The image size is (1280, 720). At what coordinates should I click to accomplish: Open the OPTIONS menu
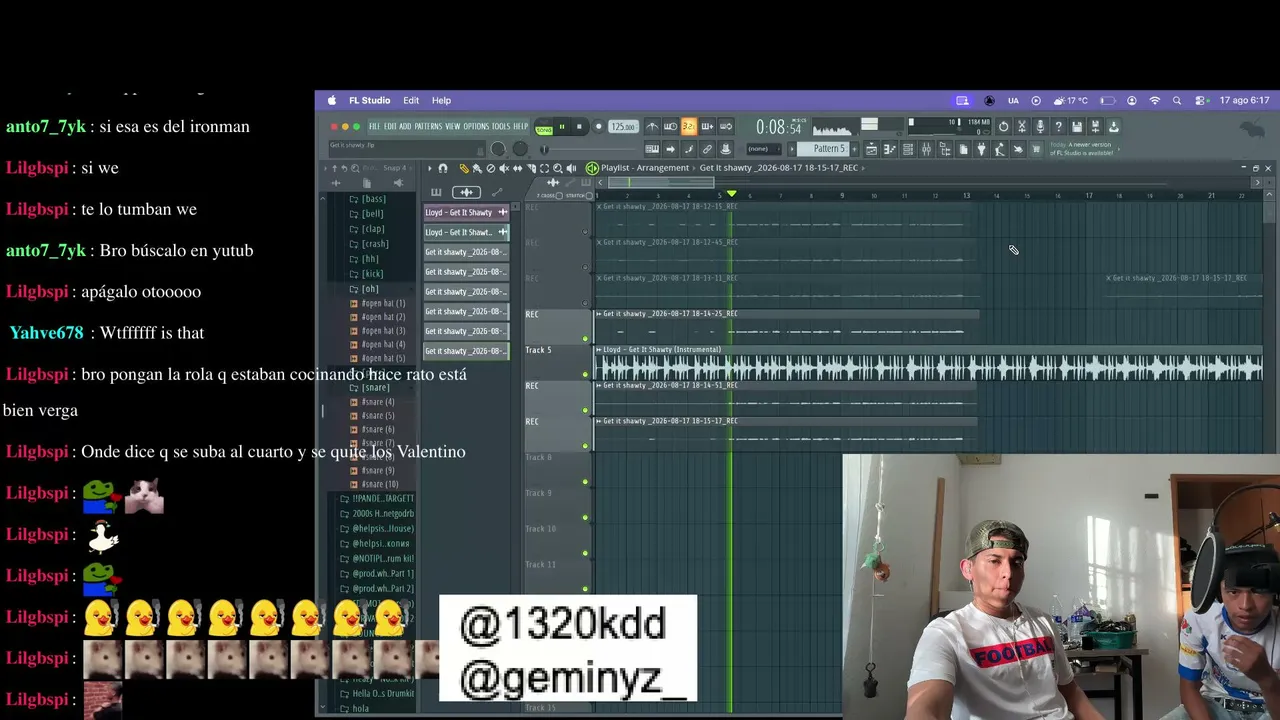point(476,127)
